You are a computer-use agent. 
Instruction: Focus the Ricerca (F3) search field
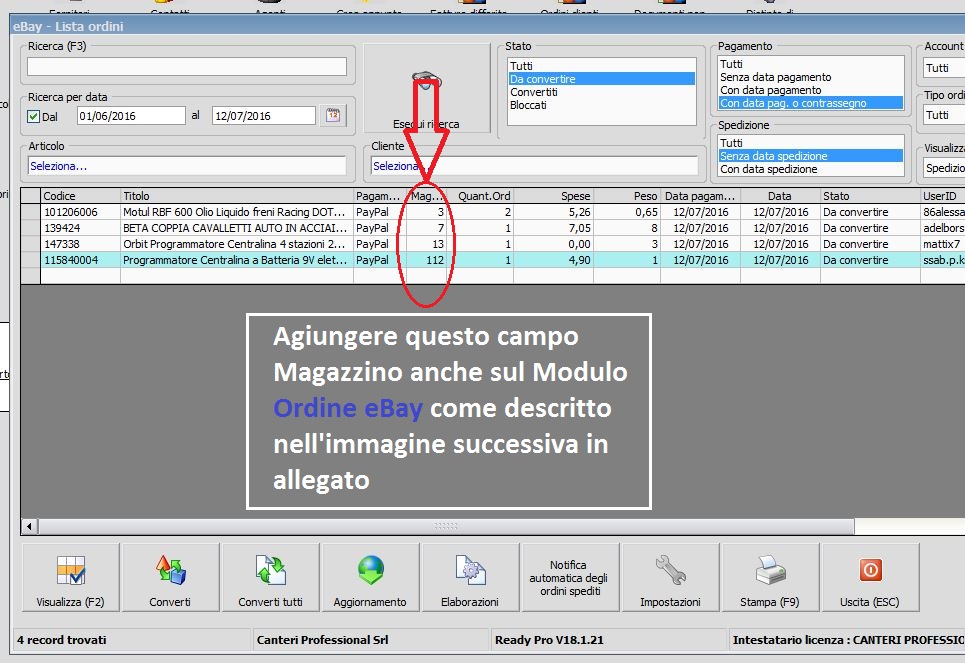(186, 66)
